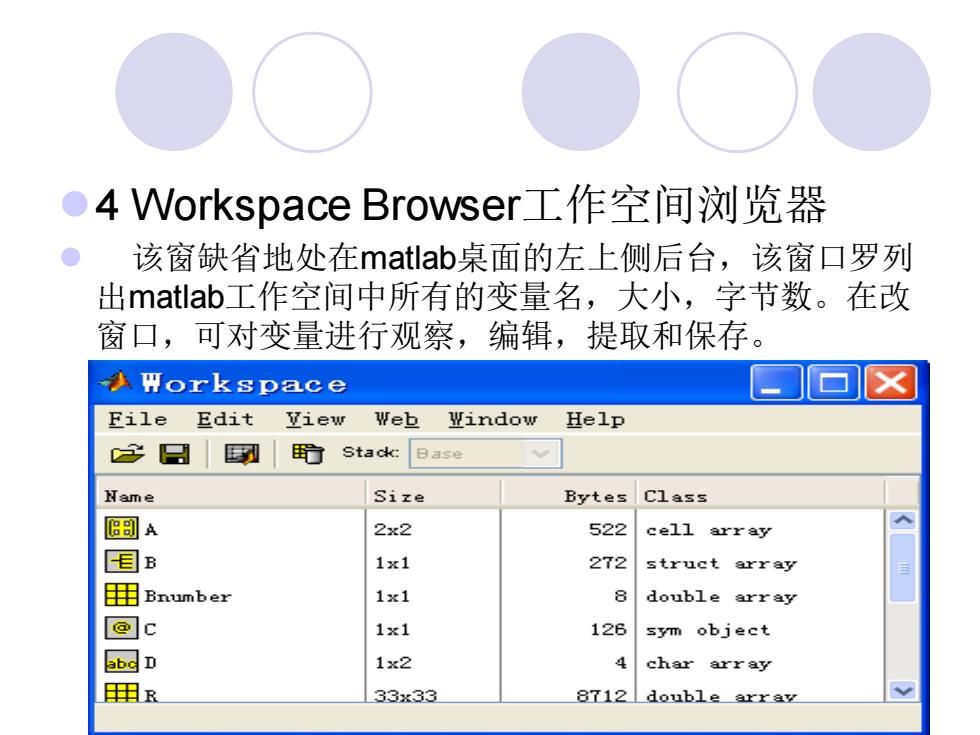Image resolution: width=980 pixels, height=735 pixels.
Task: Select the sym object icon for C
Action: pyautogui.click(x=121, y=628)
